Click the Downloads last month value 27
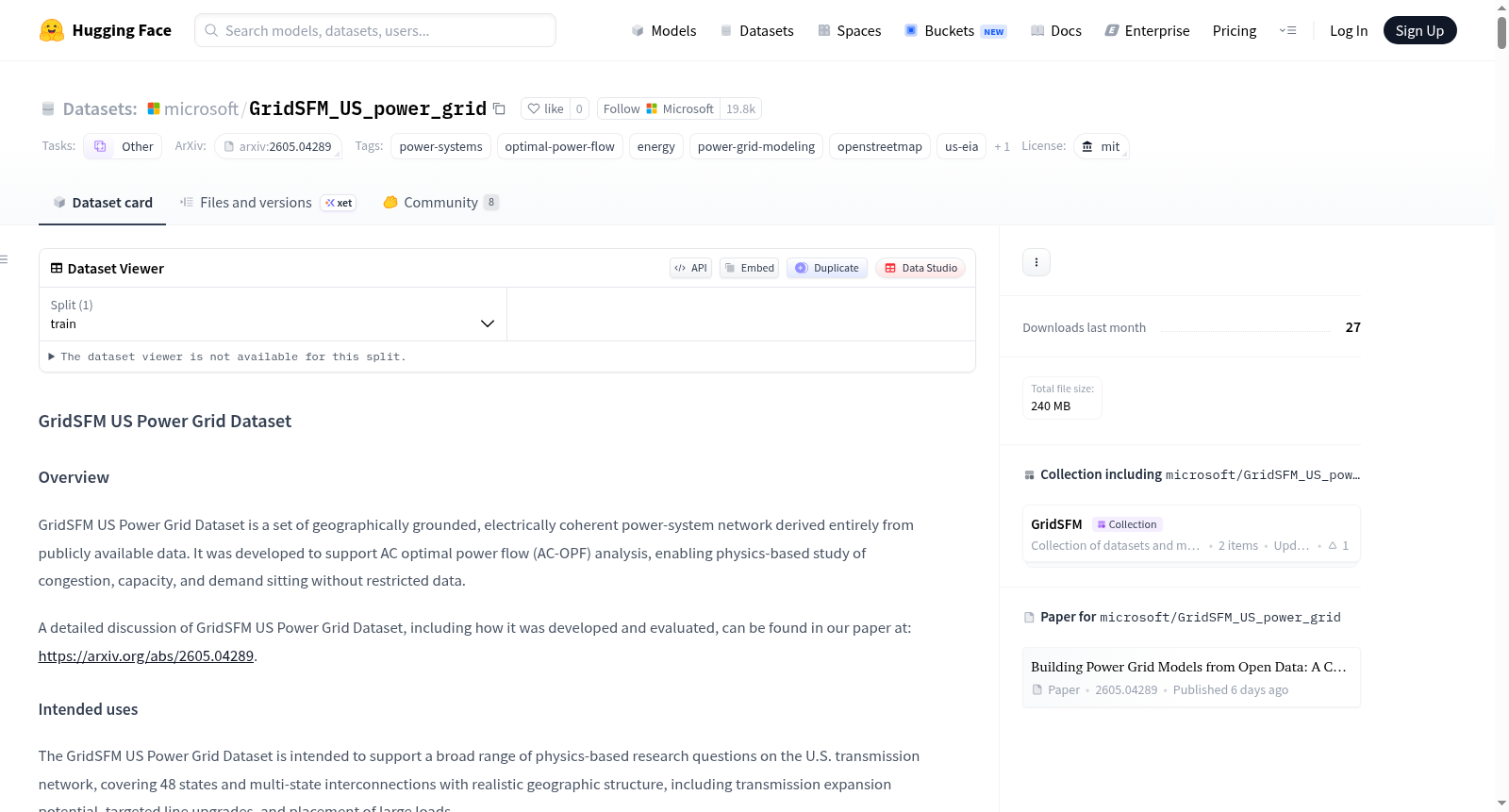Image resolution: width=1509 pixels, height=812 pixels. (x=1353, y=327)
